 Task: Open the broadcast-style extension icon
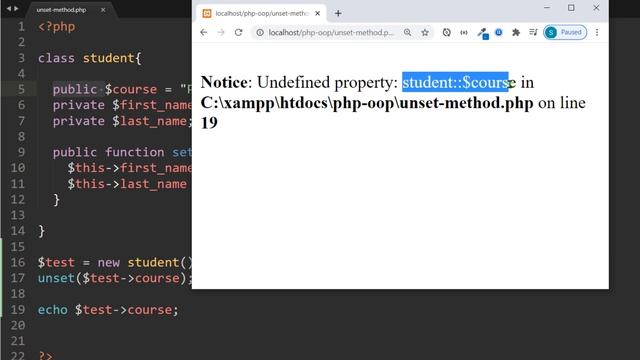pos(464,32)
